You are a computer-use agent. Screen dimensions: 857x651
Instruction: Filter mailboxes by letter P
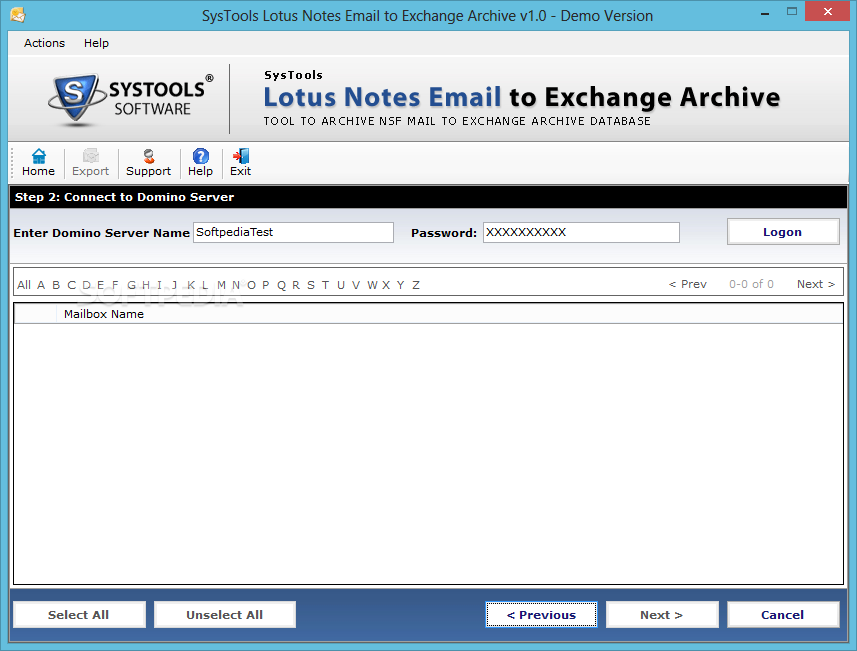click(x=266, y=285)
